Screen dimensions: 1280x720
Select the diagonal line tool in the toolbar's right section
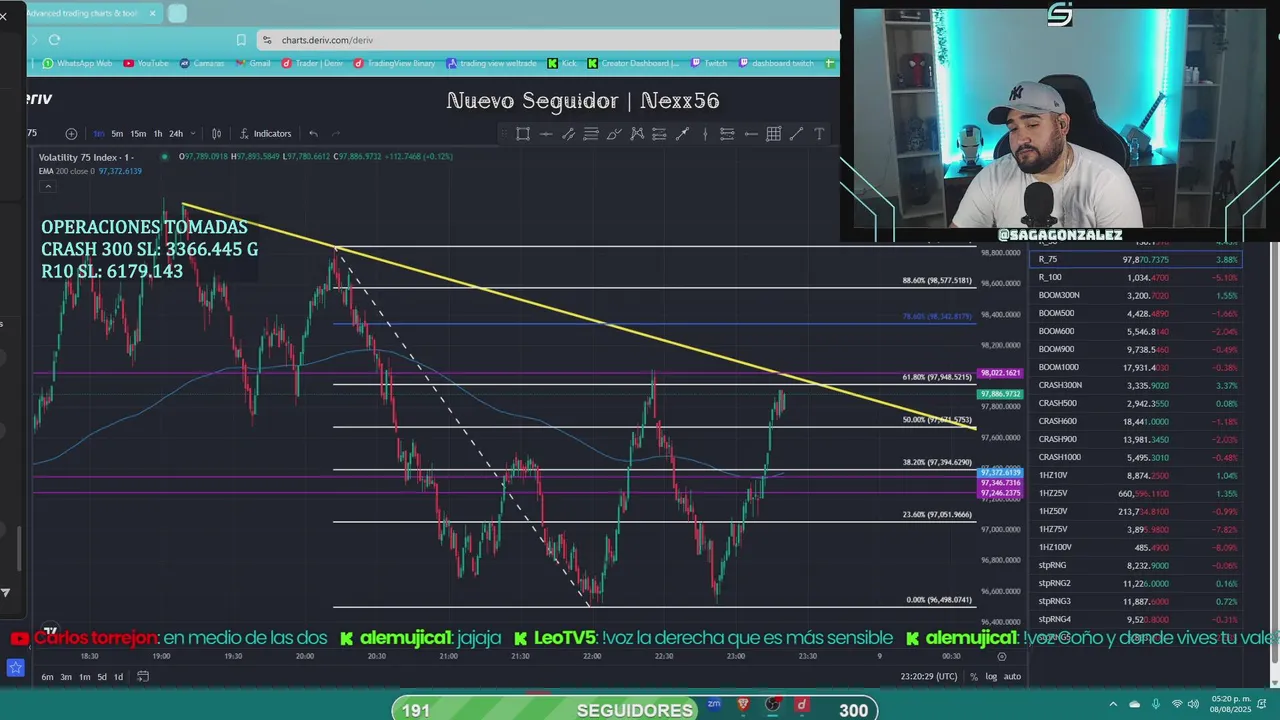[x=796, y=133]
